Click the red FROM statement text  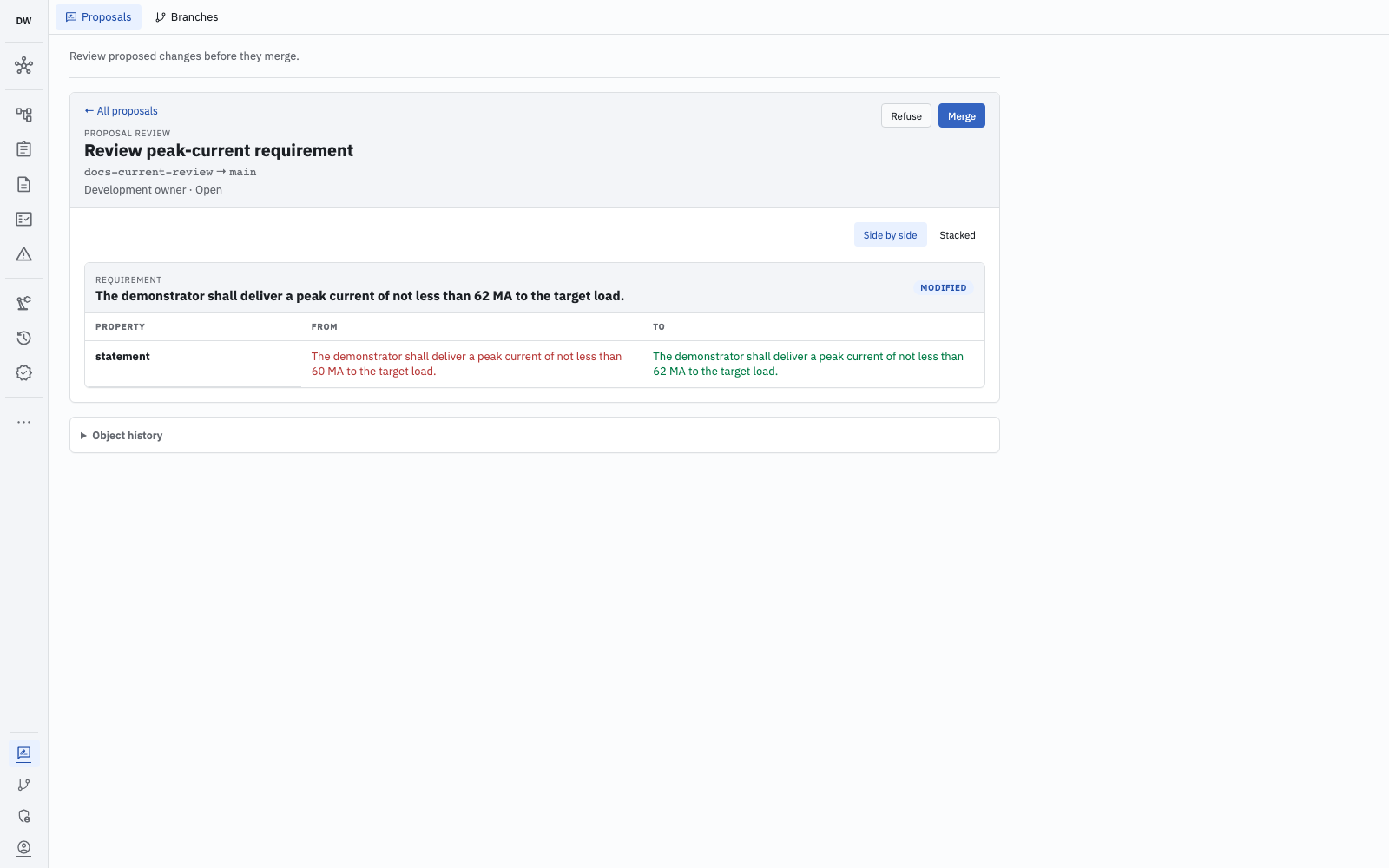[467, 364]
